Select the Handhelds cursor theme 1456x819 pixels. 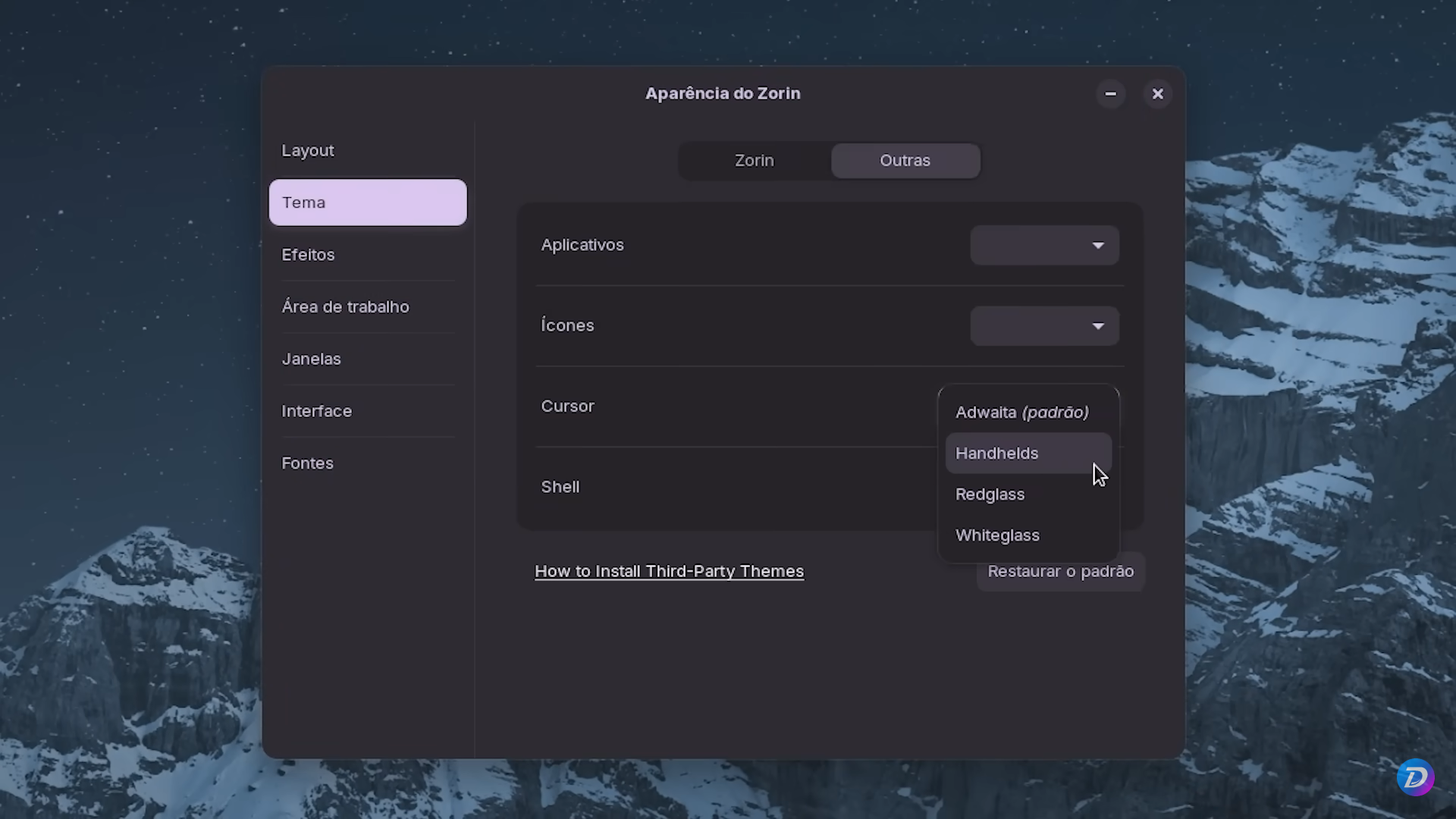[996, 453]
